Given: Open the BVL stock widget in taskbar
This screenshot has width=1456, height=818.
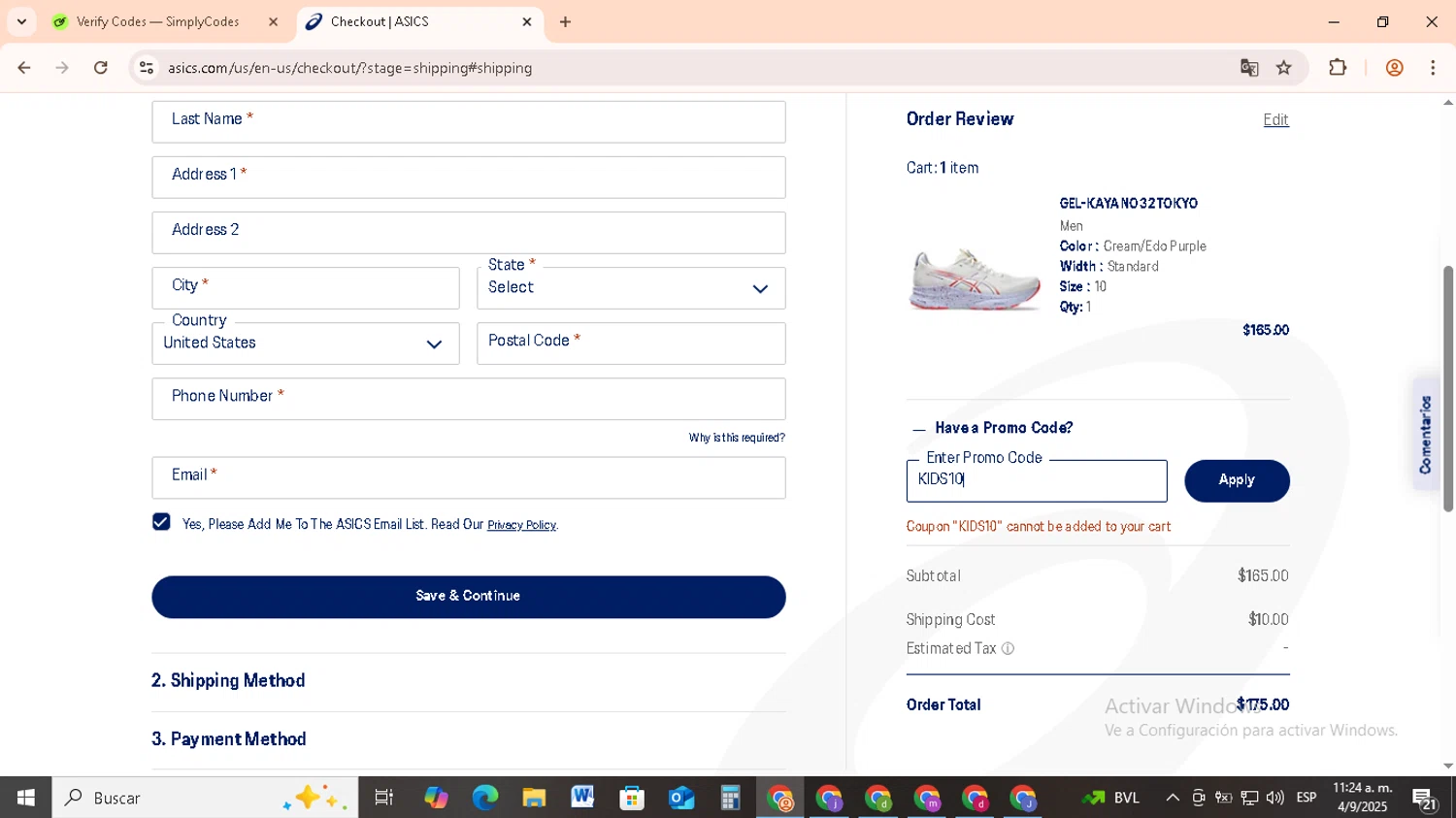Looking at the screenshot, I should [1111, 798].
